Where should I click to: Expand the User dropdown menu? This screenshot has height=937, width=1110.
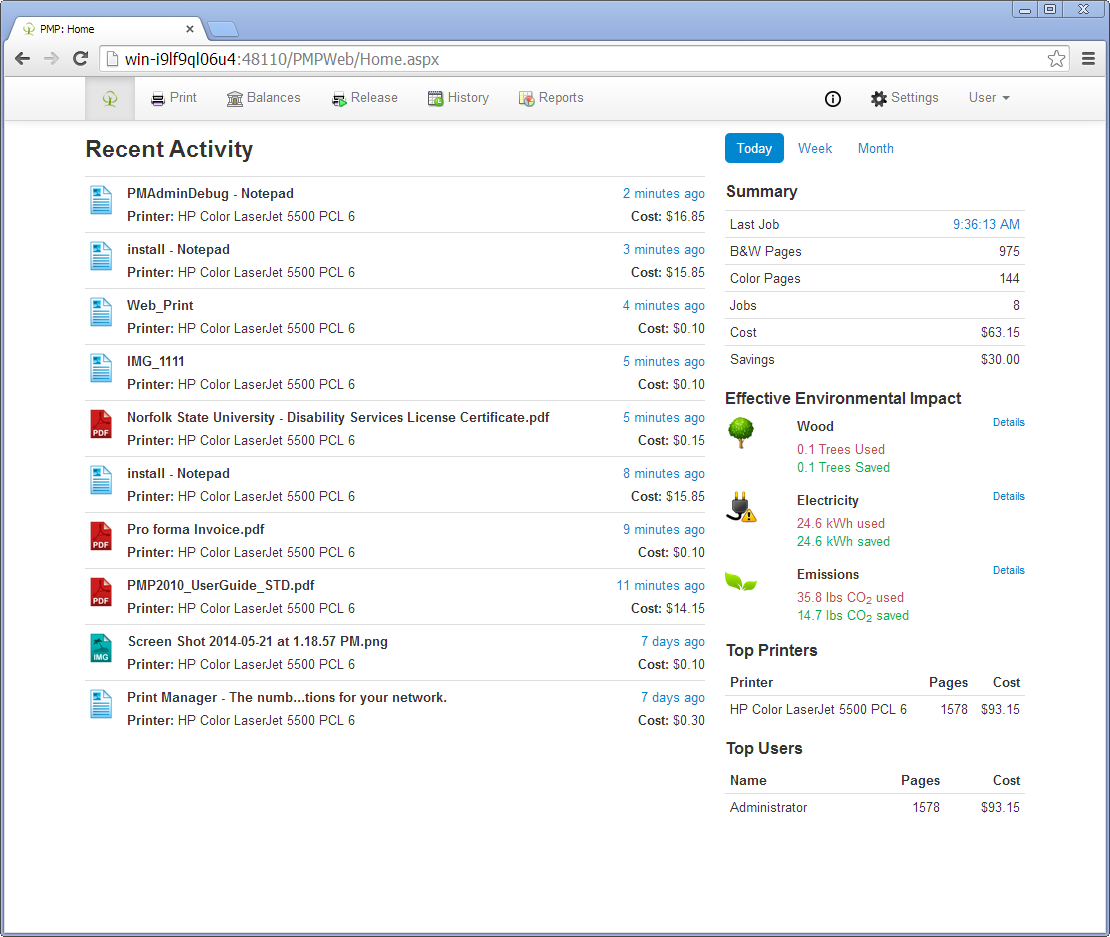click(989, 98)
